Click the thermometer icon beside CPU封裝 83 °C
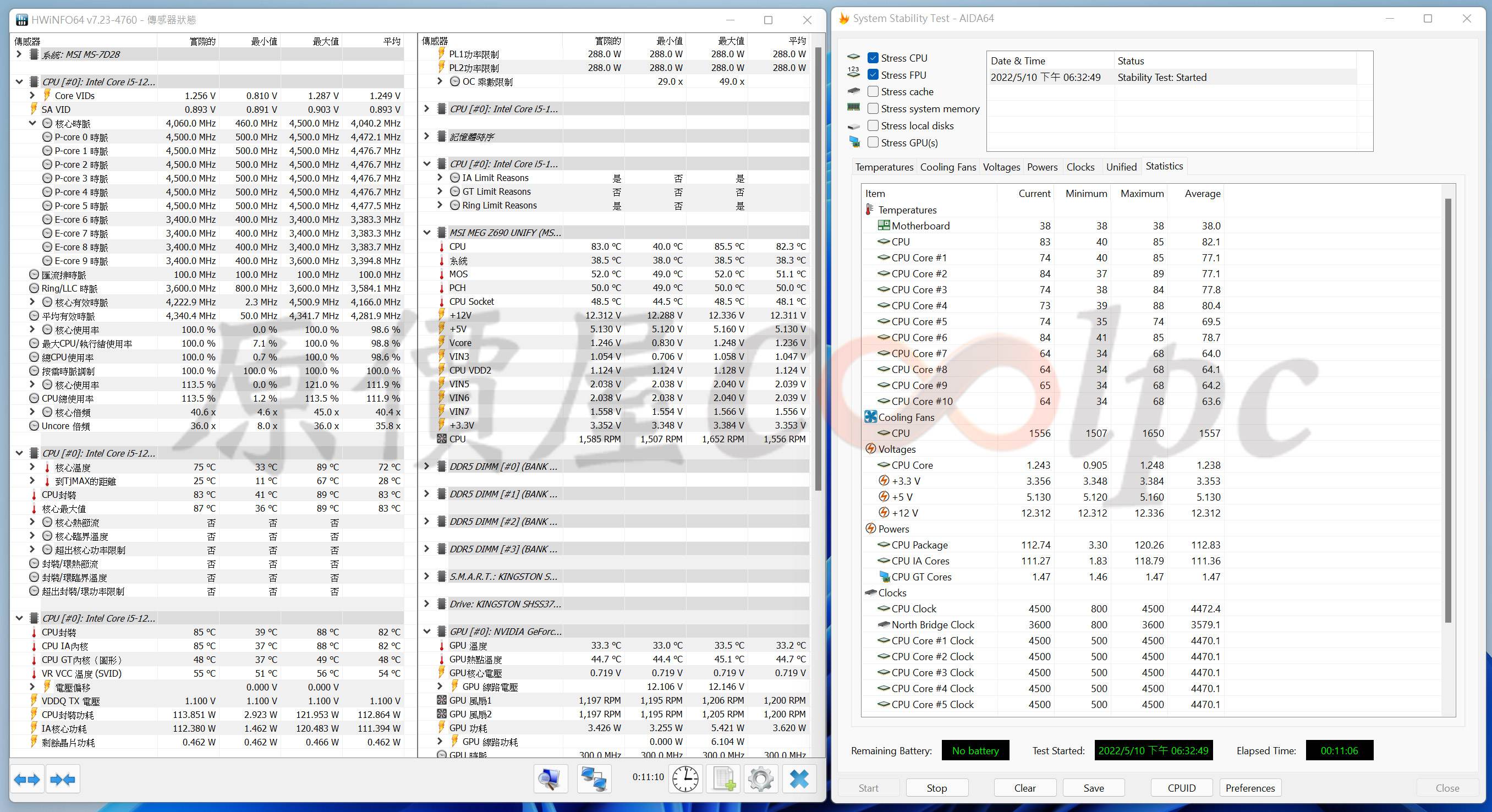The image size is (1492, 812). 34,495
